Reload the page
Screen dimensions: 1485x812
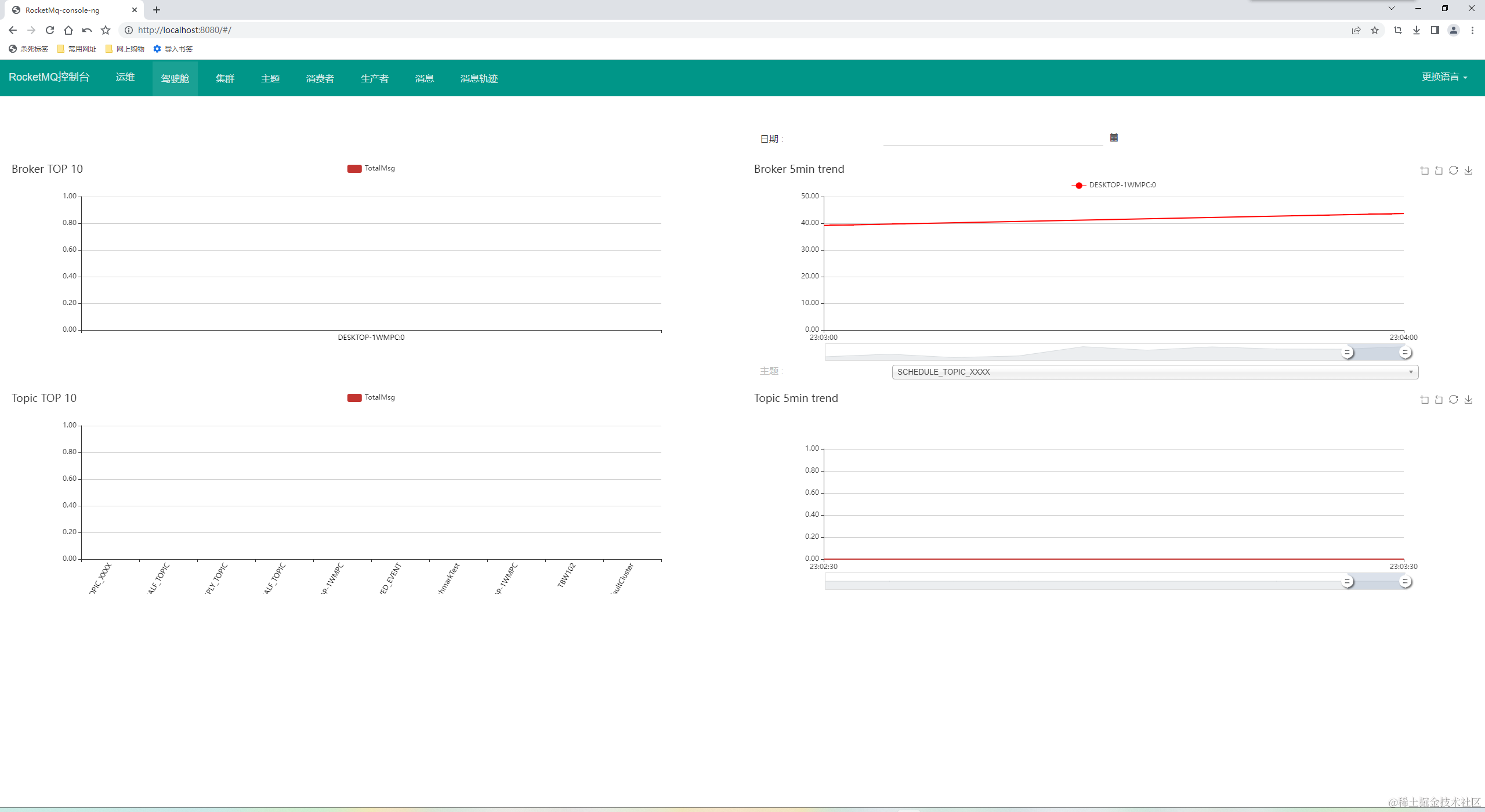tap(50, 30)
